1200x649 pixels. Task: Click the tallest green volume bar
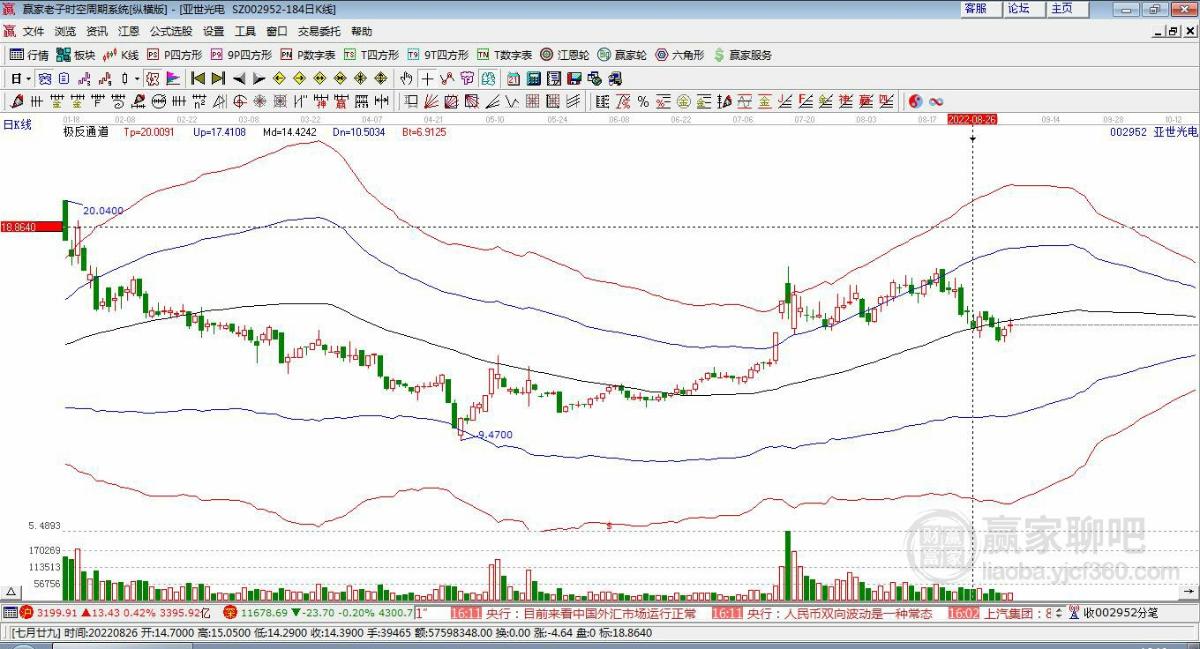[x=788, y=566]
